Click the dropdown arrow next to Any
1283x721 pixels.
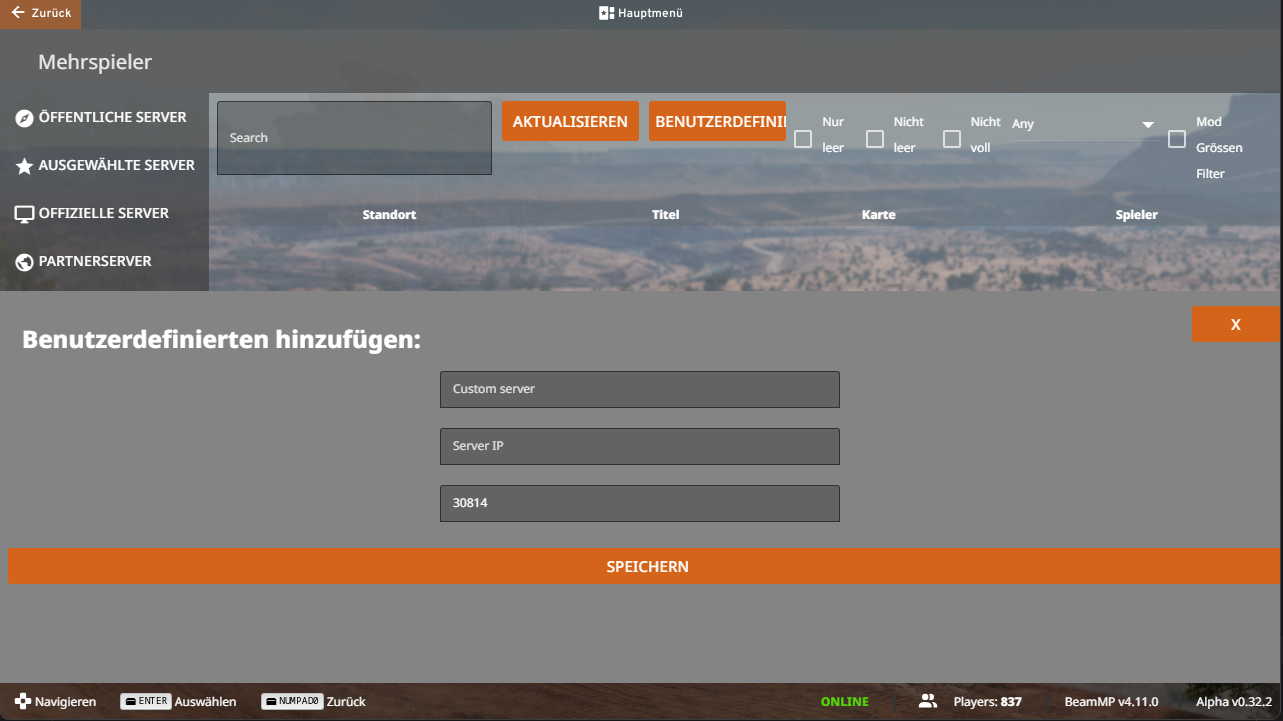pyautogui.click(x=1148, y=125)
